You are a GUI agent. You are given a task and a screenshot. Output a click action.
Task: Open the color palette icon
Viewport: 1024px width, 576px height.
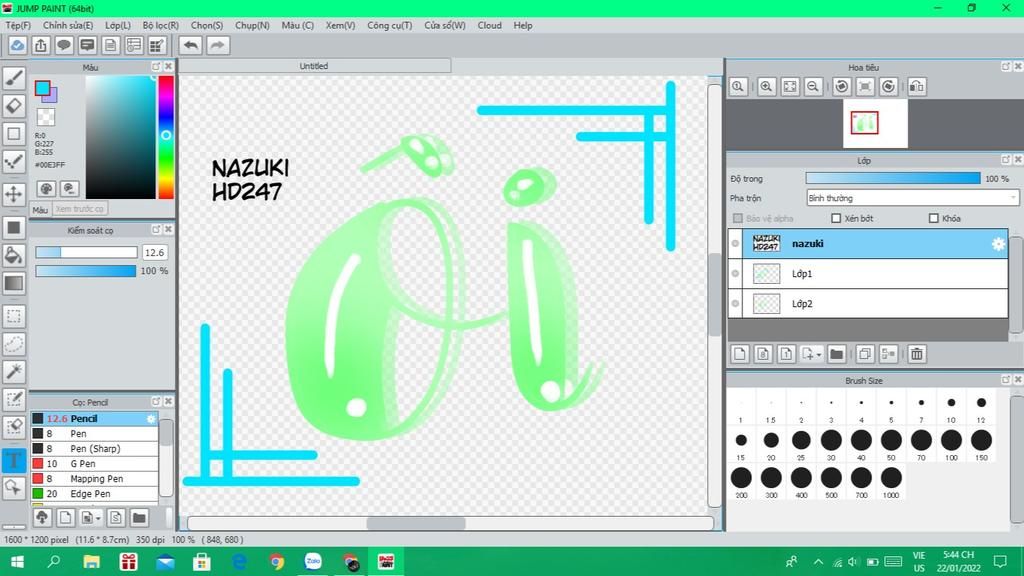point(46,189)
